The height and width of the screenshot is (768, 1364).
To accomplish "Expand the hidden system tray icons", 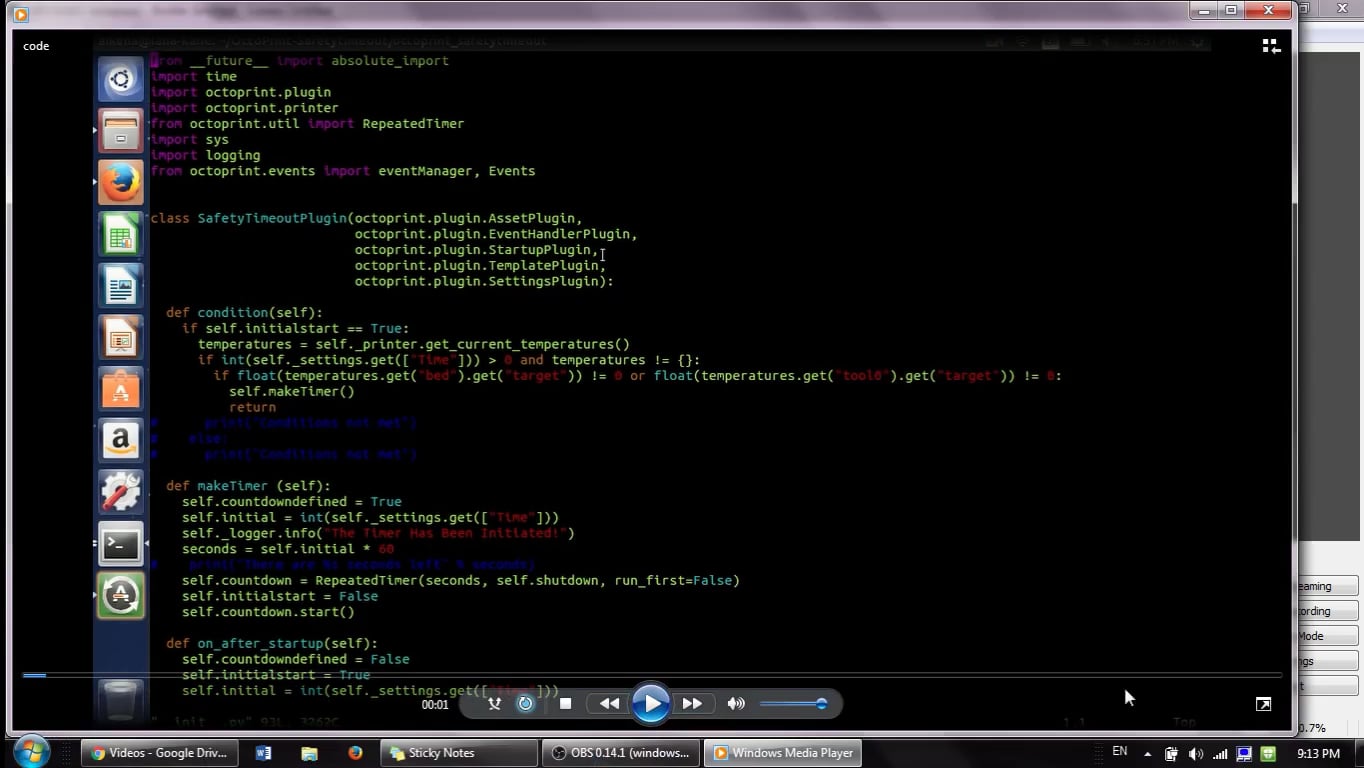I will coord(1147,754).
